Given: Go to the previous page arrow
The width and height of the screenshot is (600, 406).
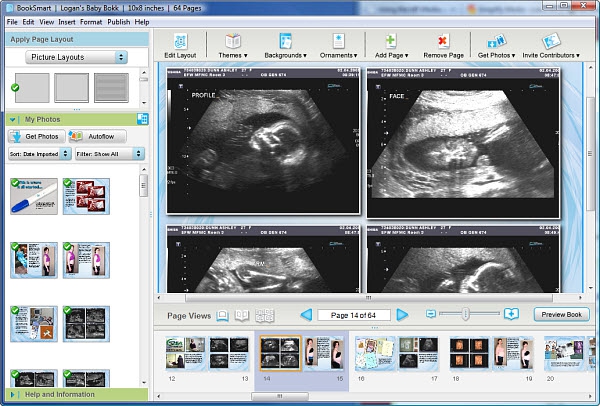Looking at the screenshot, I should [306, 315].
